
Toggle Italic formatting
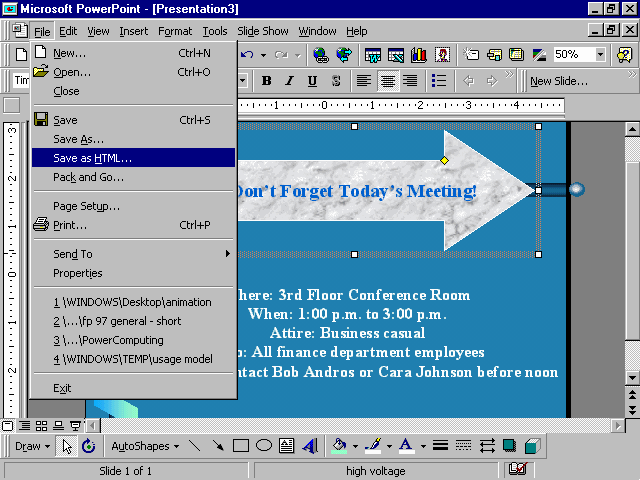289,81
